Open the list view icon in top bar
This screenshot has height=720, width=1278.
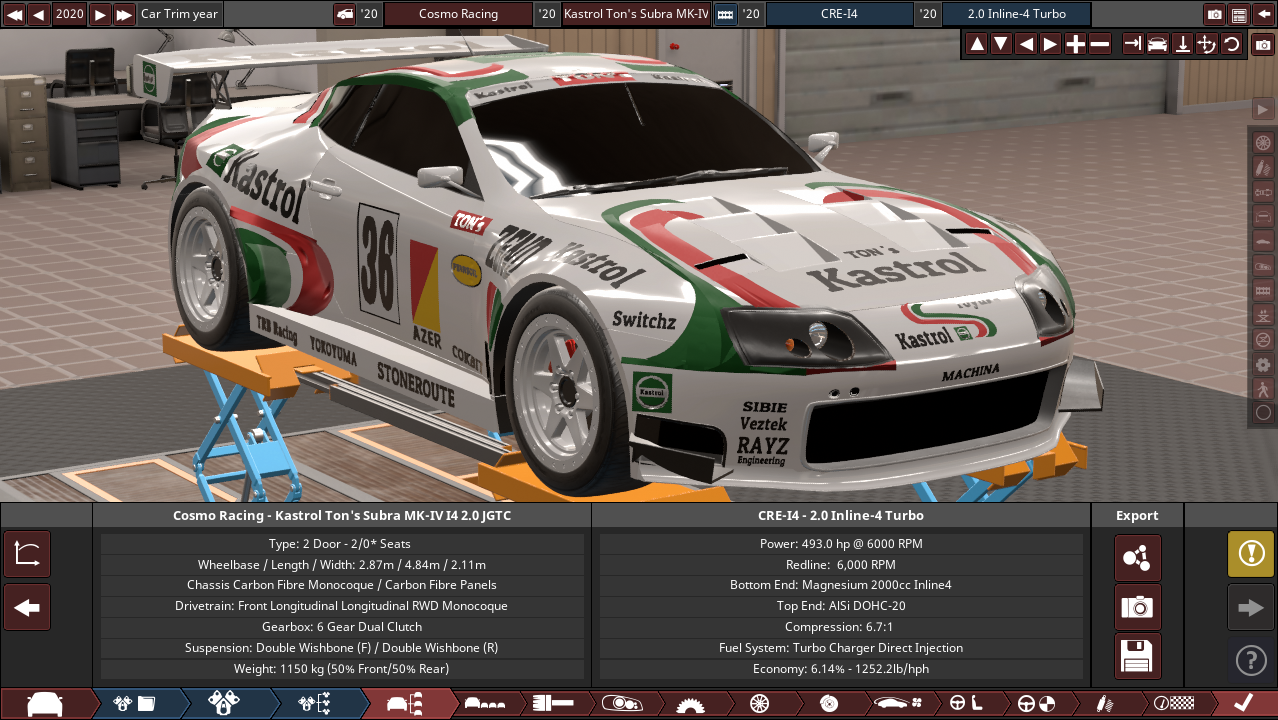pyautogui.click(x=1239, y=14)
